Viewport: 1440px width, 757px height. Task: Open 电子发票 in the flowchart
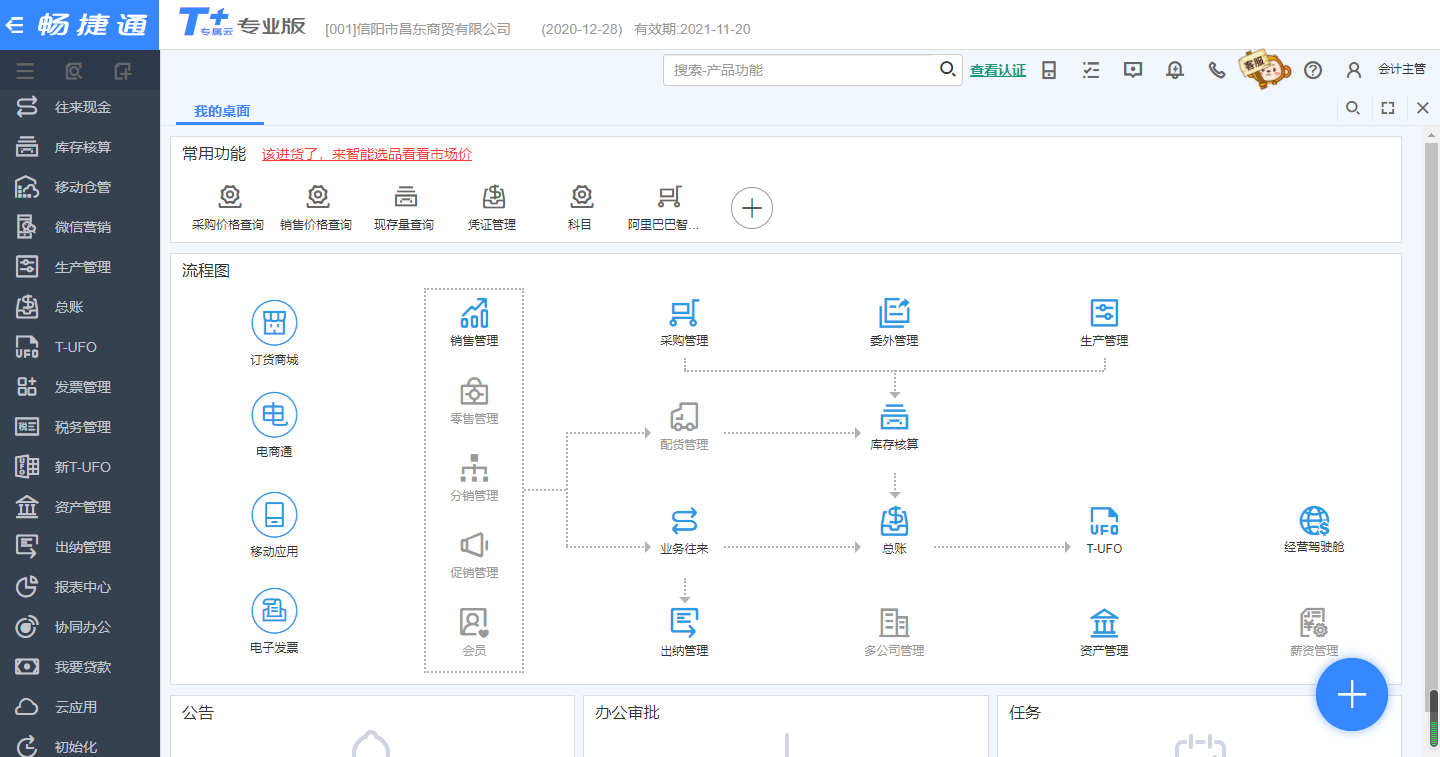click(x=274, y=621)
